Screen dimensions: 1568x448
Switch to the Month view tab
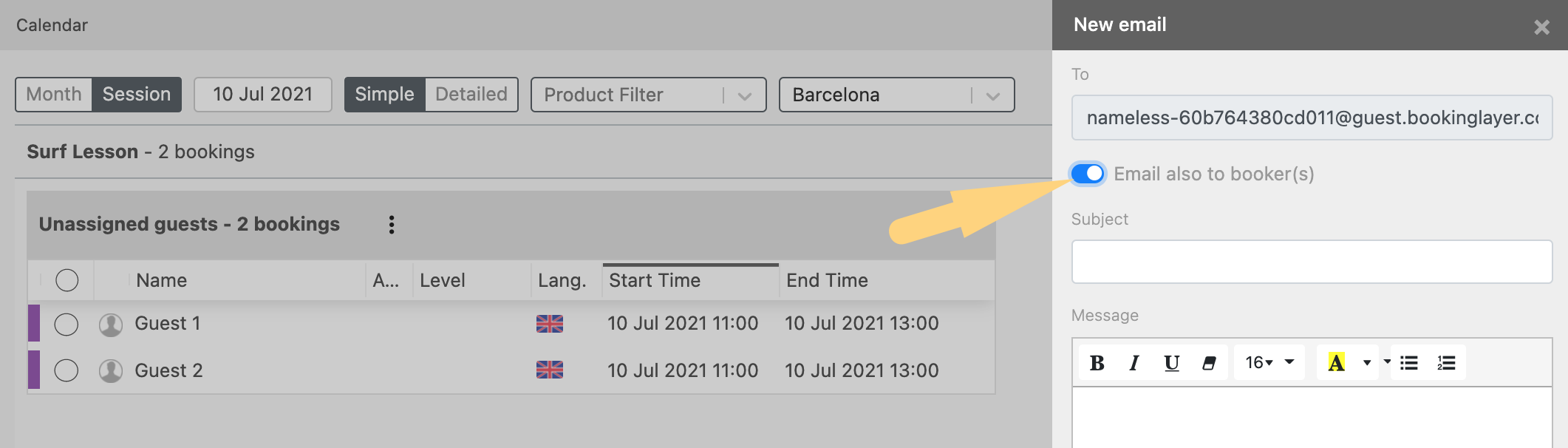[x=54, y=95]
